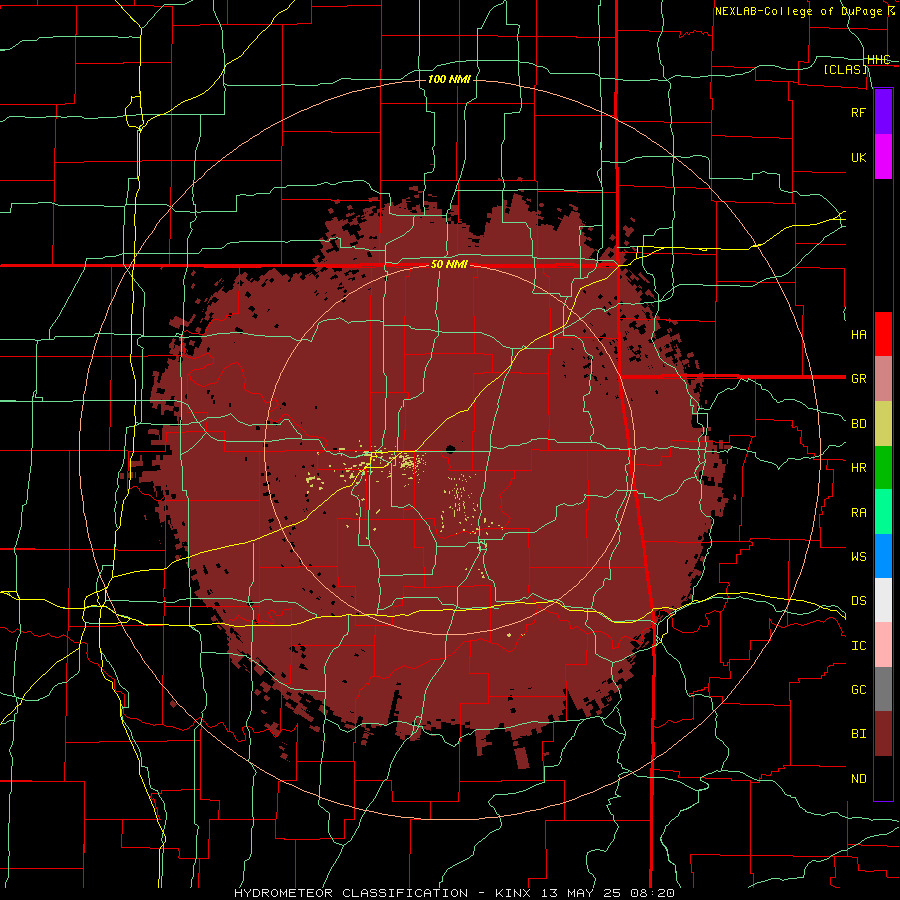Click the DS legend label
Screen dimensions: 900x900
click(x=859, y=601)
